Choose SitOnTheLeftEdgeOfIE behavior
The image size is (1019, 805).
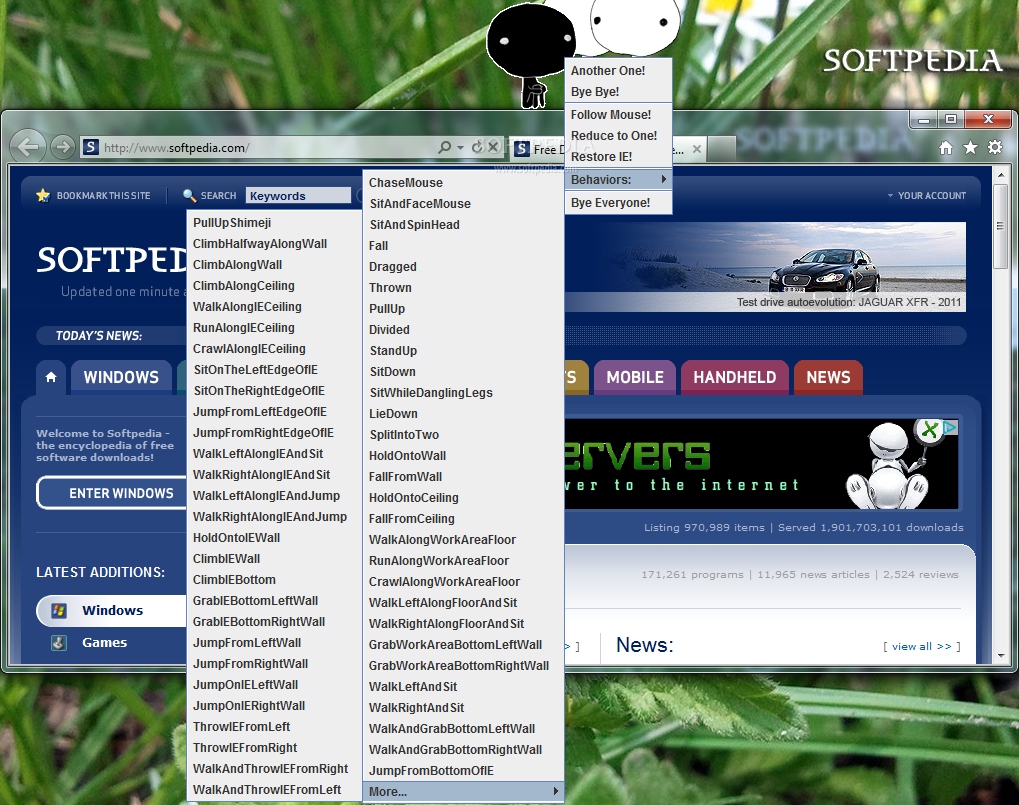tap(274, 370)
